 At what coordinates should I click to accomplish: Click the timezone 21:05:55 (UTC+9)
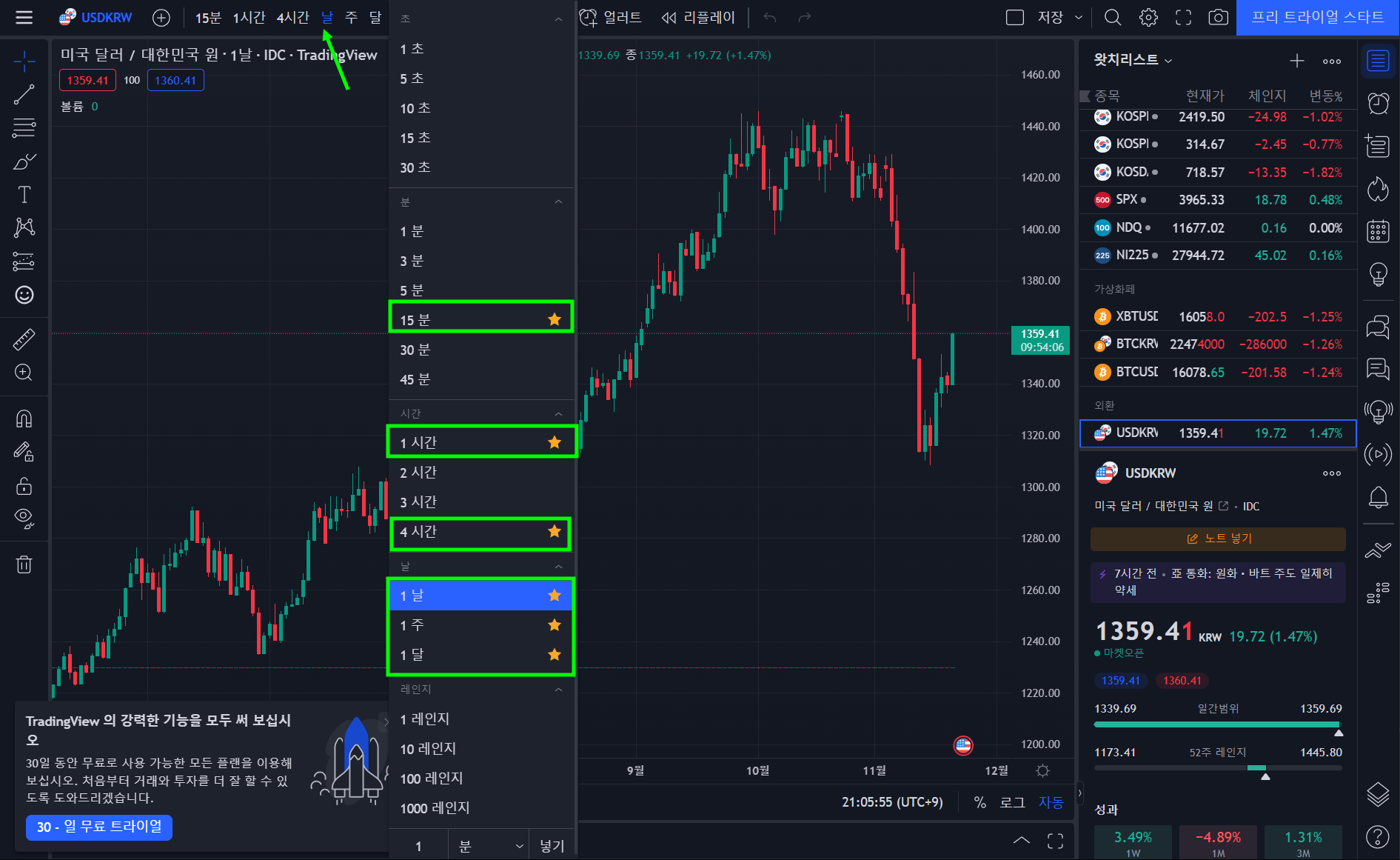[x=892, y=802]
